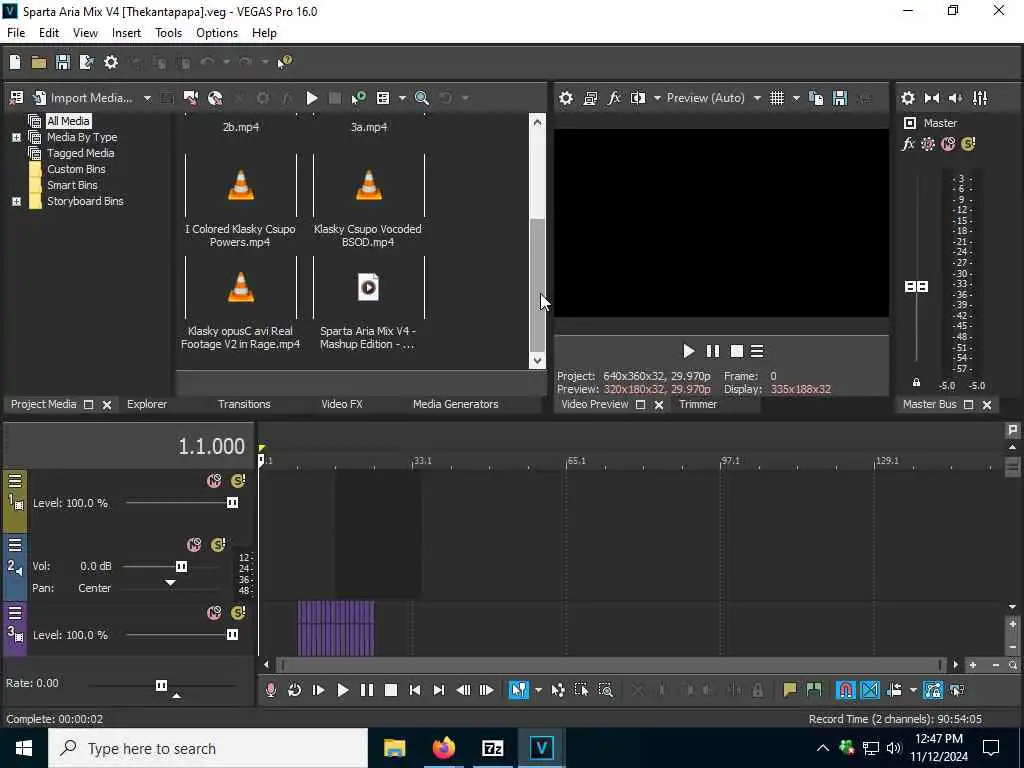
Task: Open the Media Generators tab
Action: (x=455, y=404)
